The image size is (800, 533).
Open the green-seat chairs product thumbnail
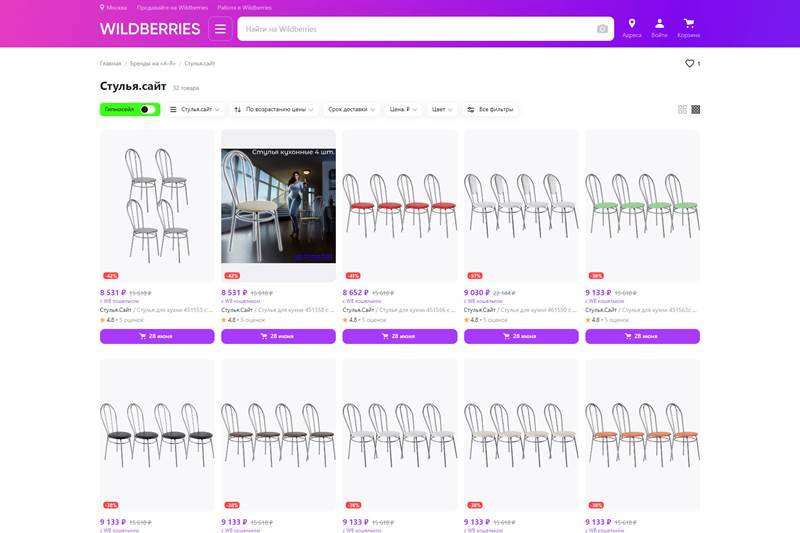pos(642,205)
